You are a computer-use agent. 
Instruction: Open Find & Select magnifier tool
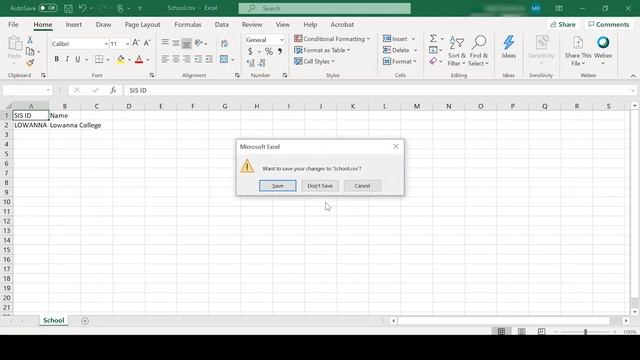478,51
